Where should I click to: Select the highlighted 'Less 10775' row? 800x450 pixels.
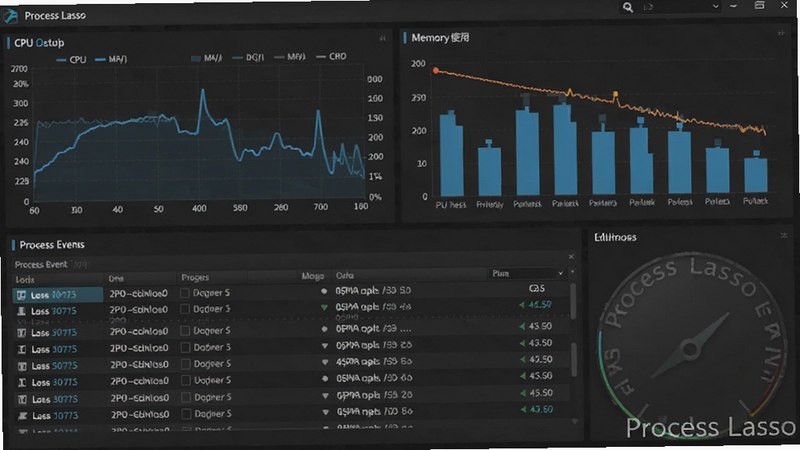tap(58, 295)
